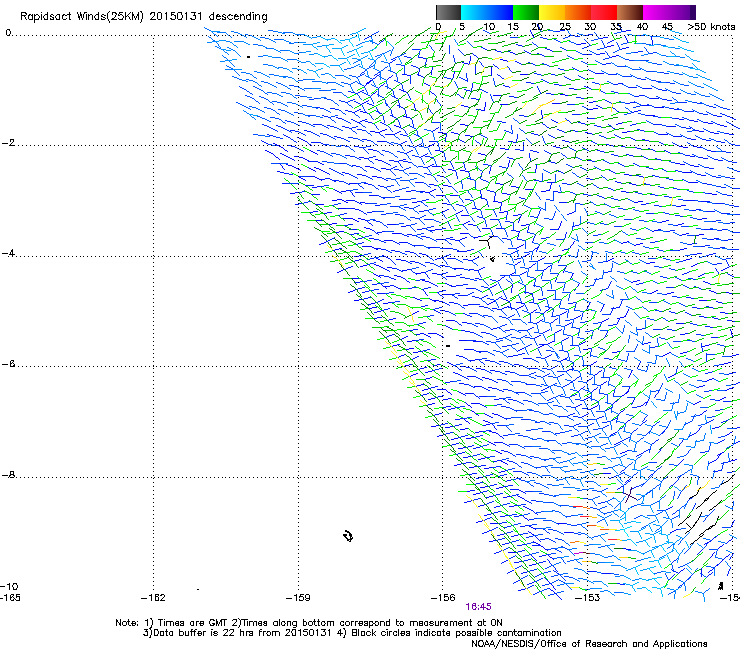Image resolution: width=740 pixels, height=650 pixels.
Task: Click the isolated black contamination circle marker
Action: tap(348, 536)
